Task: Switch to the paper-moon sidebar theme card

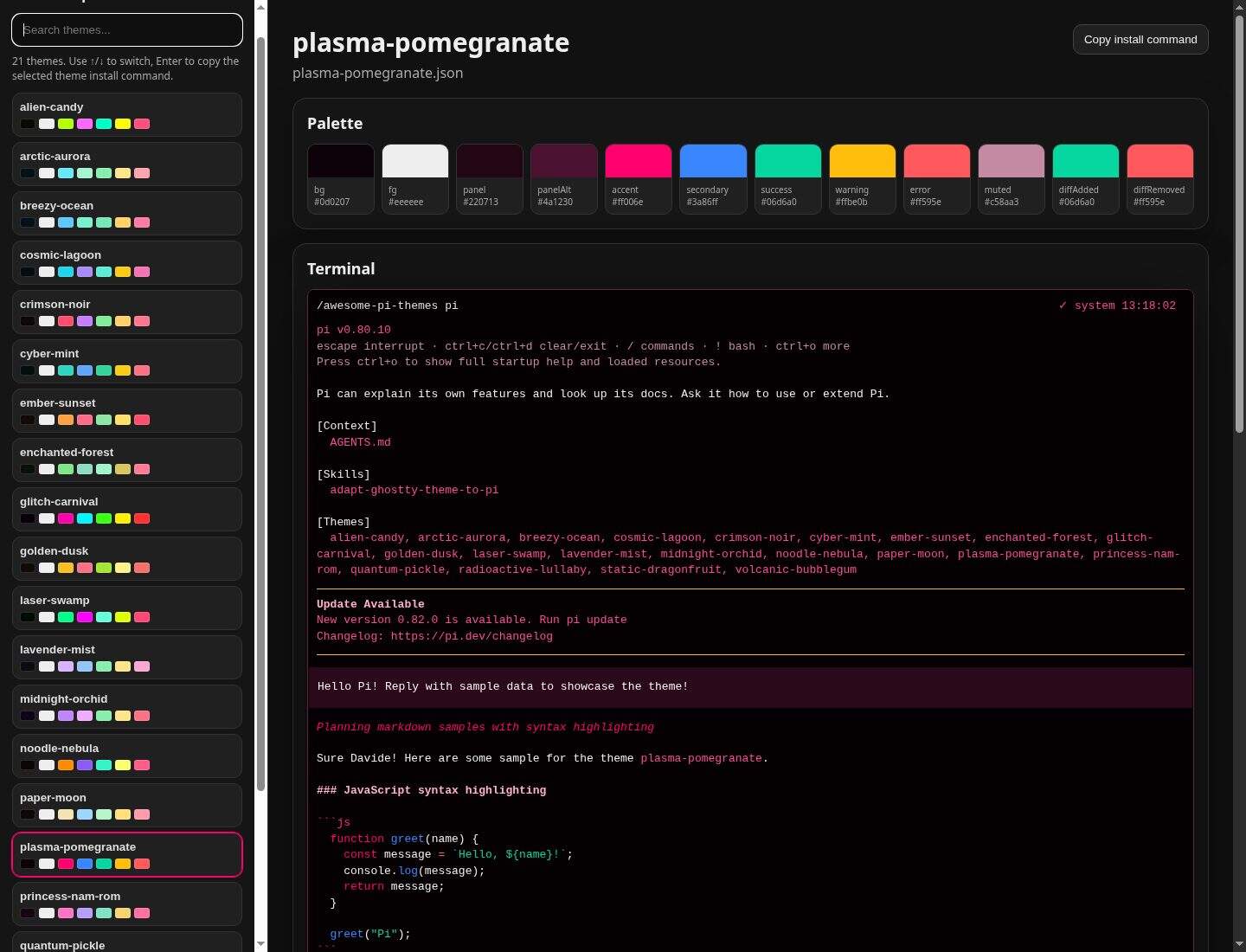Action: (127, 805)
